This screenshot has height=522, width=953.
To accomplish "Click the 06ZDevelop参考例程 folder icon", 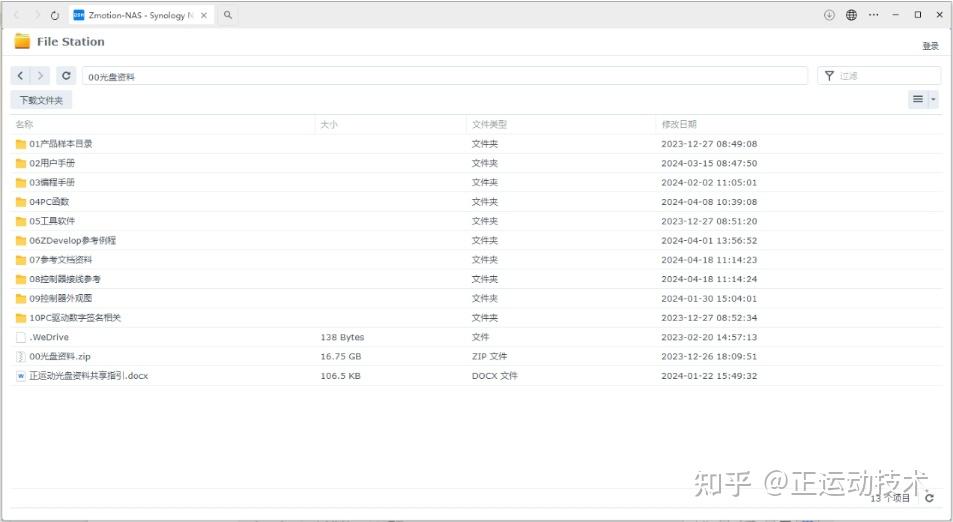I will tap(21, 241).
